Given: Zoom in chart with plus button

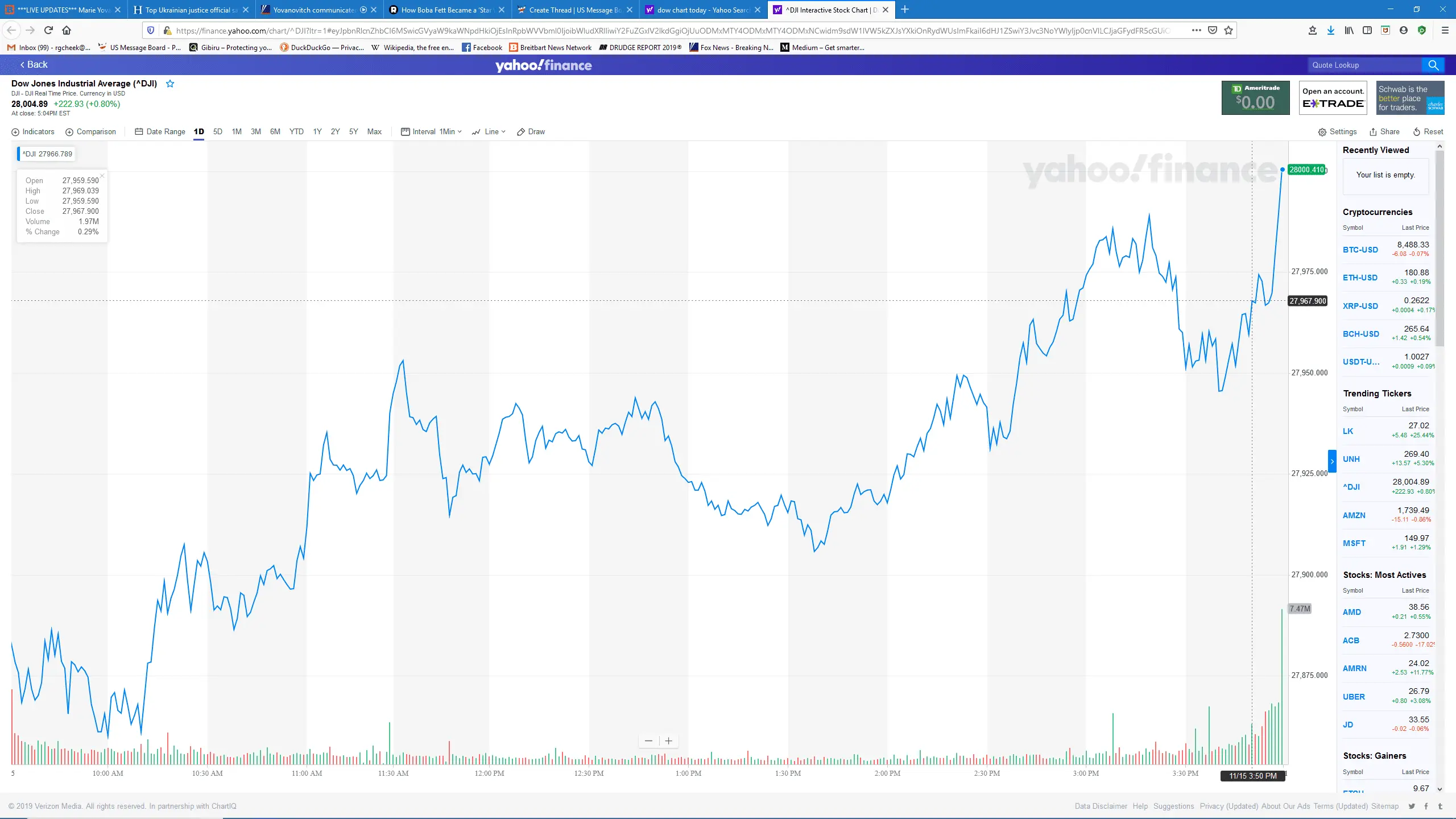Looking at the screenshot, I should pyautogui.click(x=669, y=741).
